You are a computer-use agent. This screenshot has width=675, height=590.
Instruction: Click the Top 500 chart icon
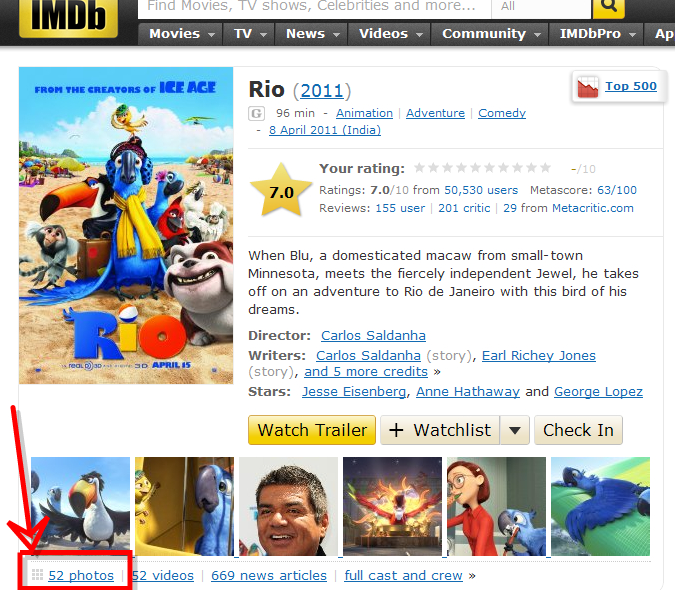(588, 87)
